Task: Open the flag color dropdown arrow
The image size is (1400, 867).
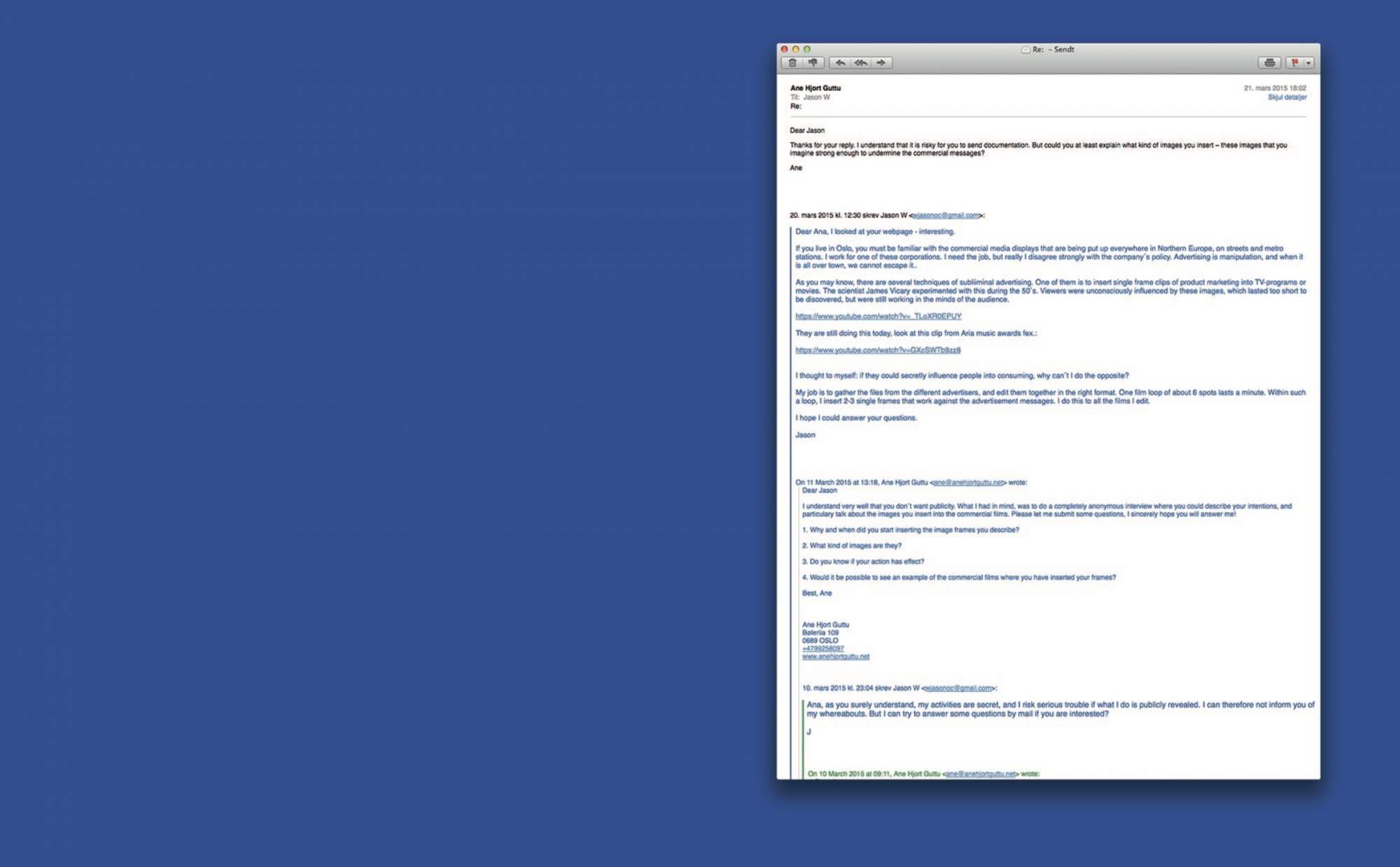Action: click(x=1308, y=63)
